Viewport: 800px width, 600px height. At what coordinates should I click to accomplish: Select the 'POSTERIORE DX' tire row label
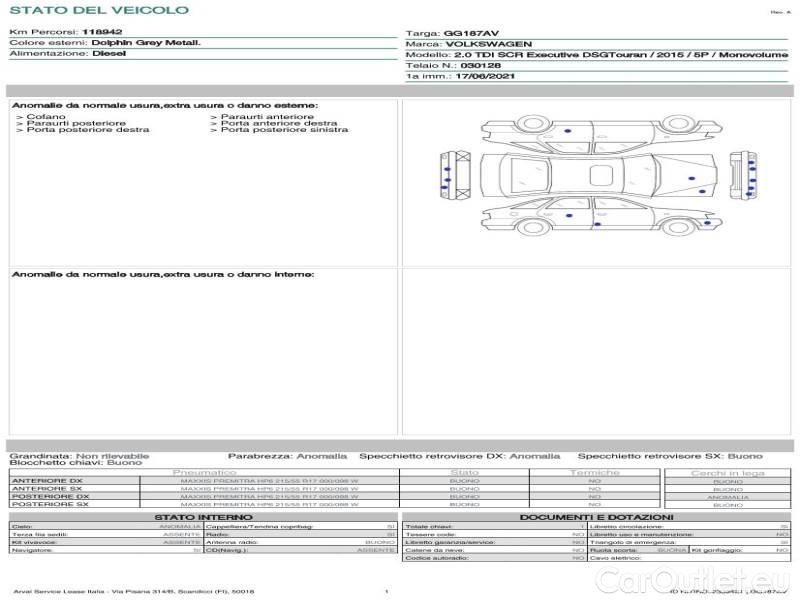51,496
